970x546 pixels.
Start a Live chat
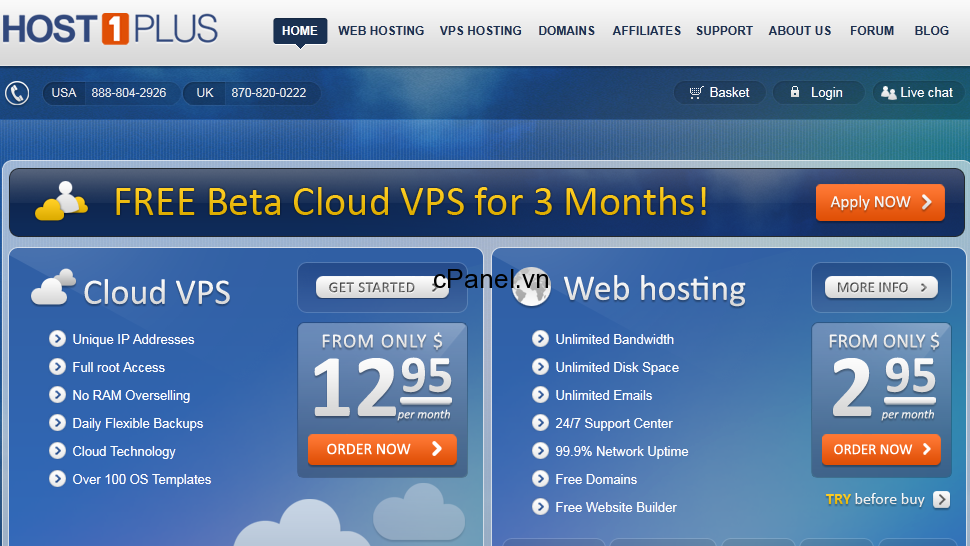pos(918,93)
